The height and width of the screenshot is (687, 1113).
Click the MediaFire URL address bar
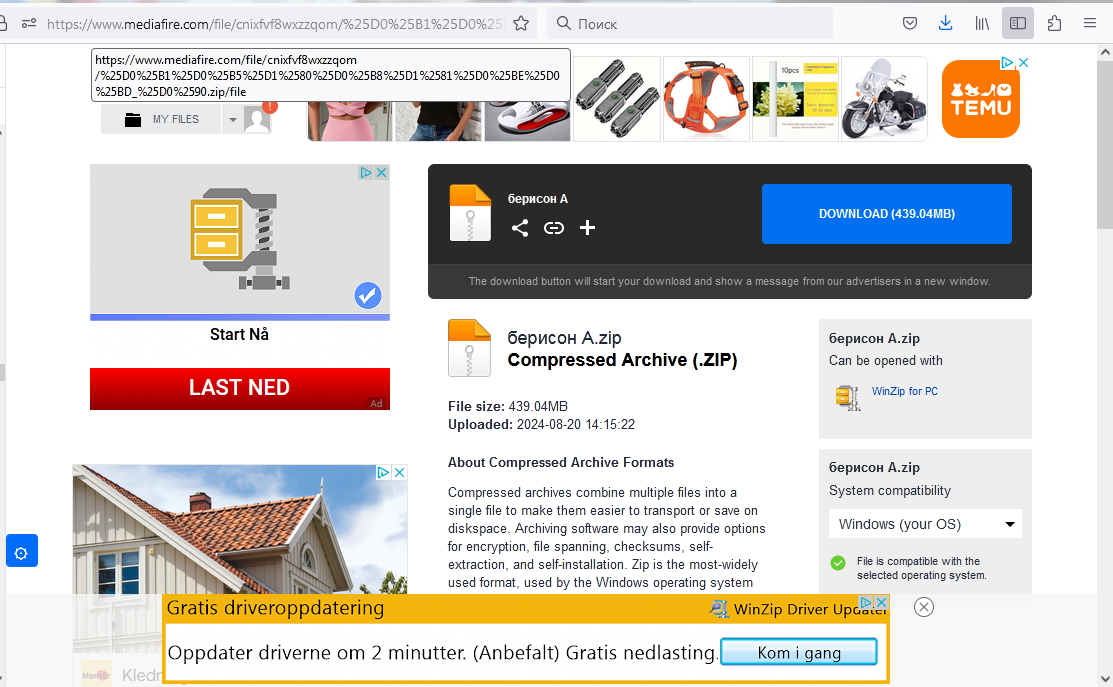275,24
